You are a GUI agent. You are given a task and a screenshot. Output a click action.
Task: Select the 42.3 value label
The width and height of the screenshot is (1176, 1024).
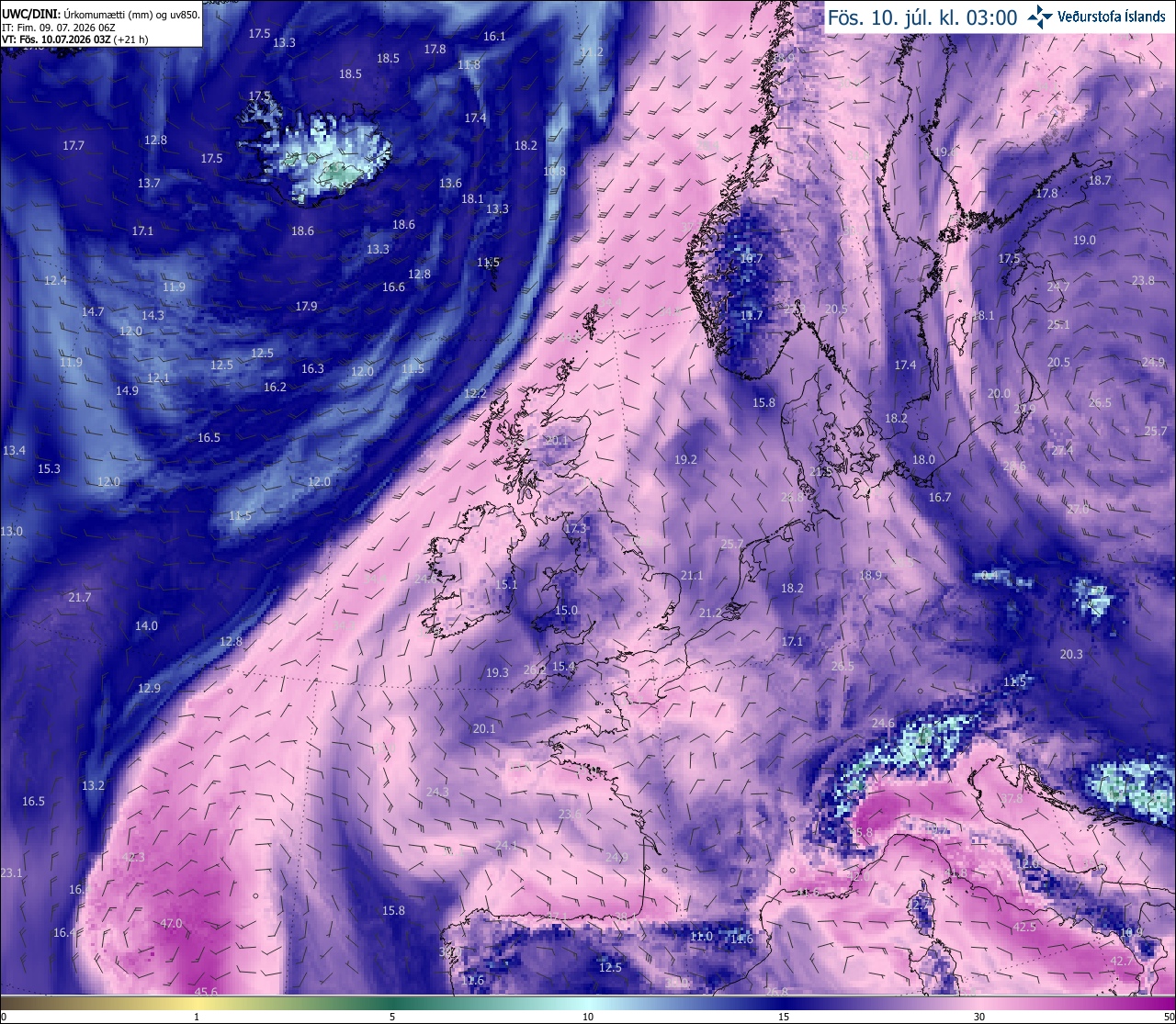[x=133, y=857]
